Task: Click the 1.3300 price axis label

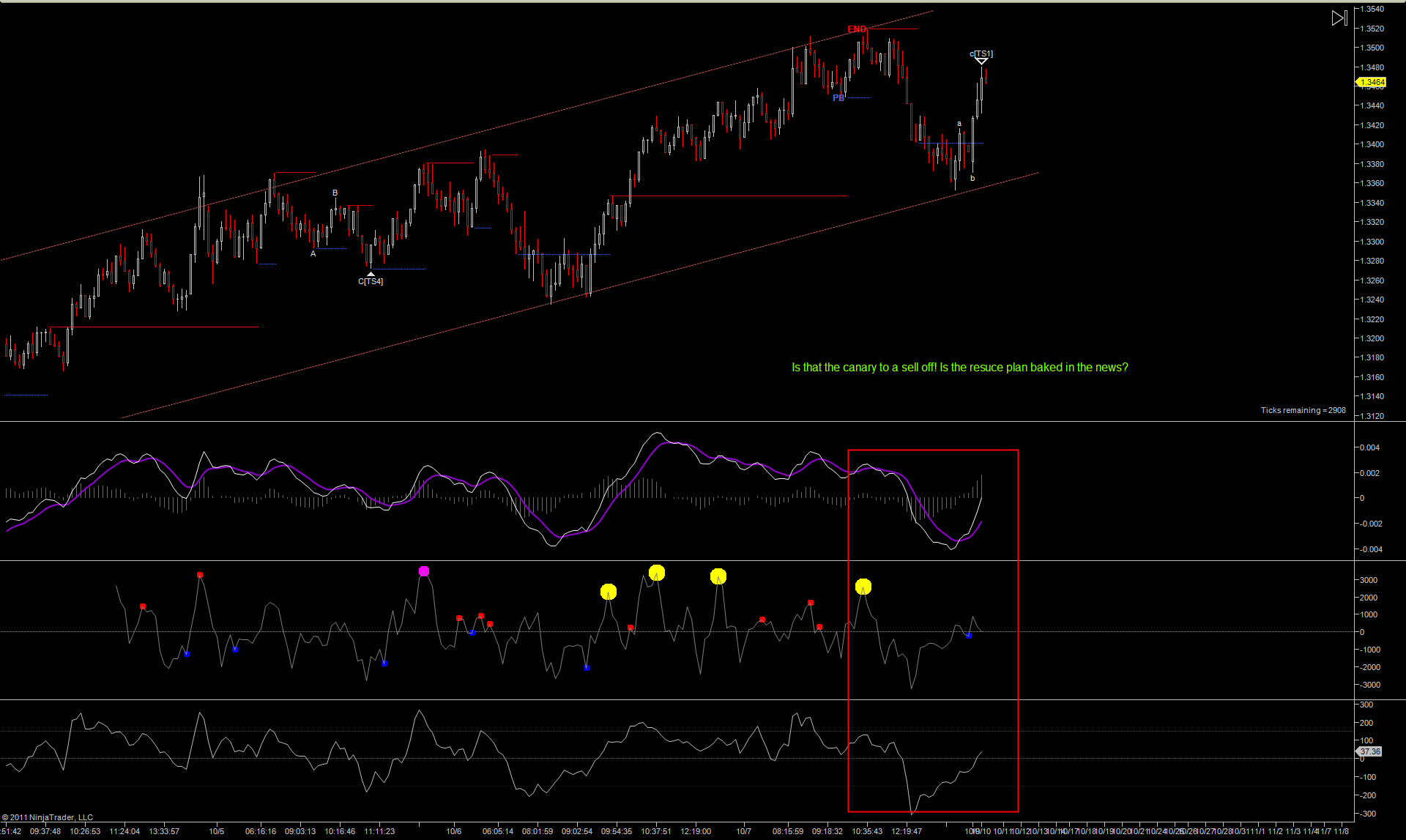Action: (1372, 242)
